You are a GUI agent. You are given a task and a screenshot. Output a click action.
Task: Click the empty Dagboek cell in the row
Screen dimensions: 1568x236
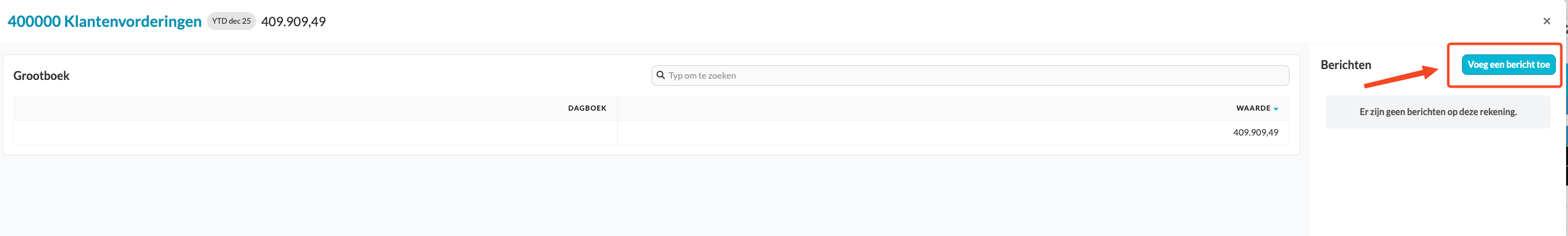(x=316, y=132)
